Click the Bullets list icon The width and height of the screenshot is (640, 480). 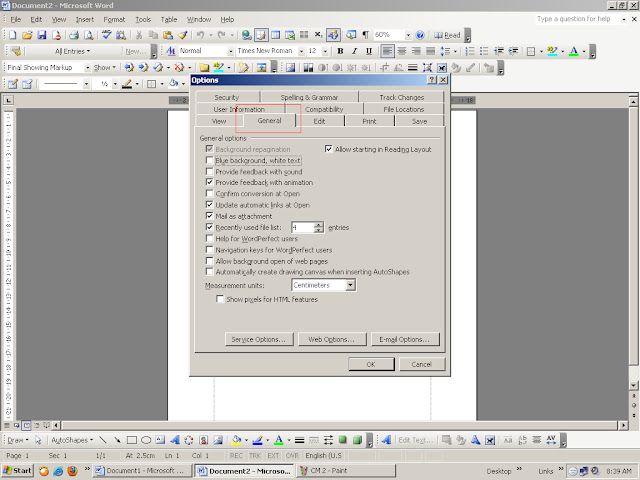pyautogui.click(x=484, y=51)
